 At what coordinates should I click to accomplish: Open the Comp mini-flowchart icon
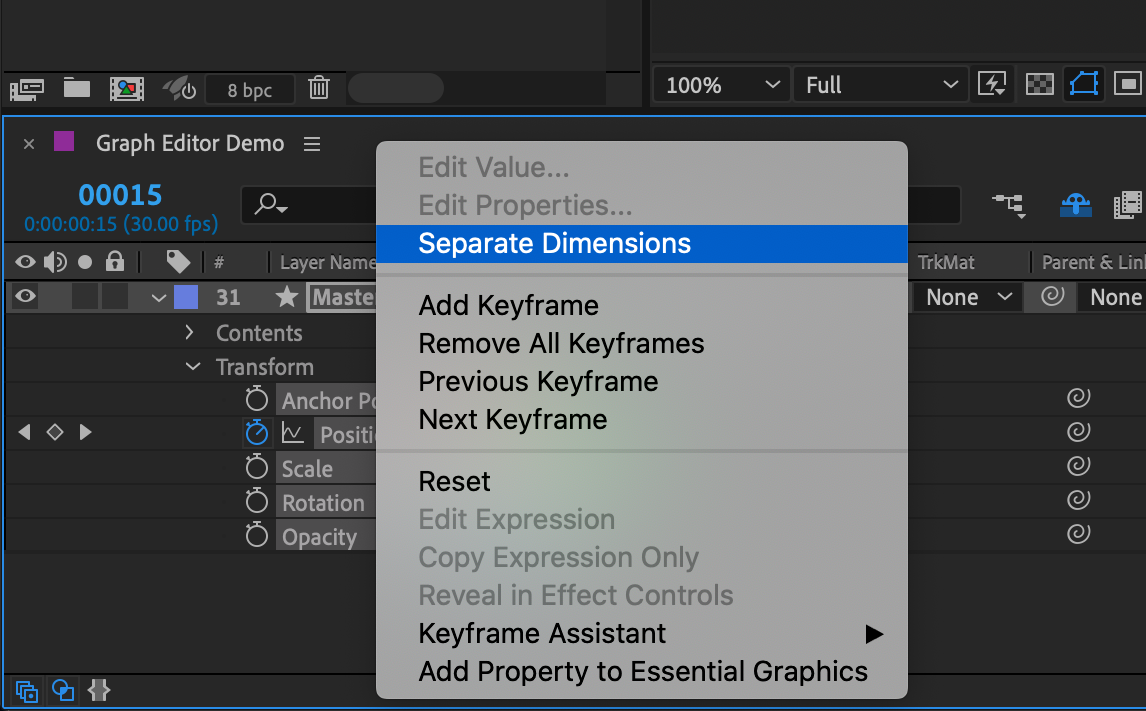click(x=1009, y=205)
